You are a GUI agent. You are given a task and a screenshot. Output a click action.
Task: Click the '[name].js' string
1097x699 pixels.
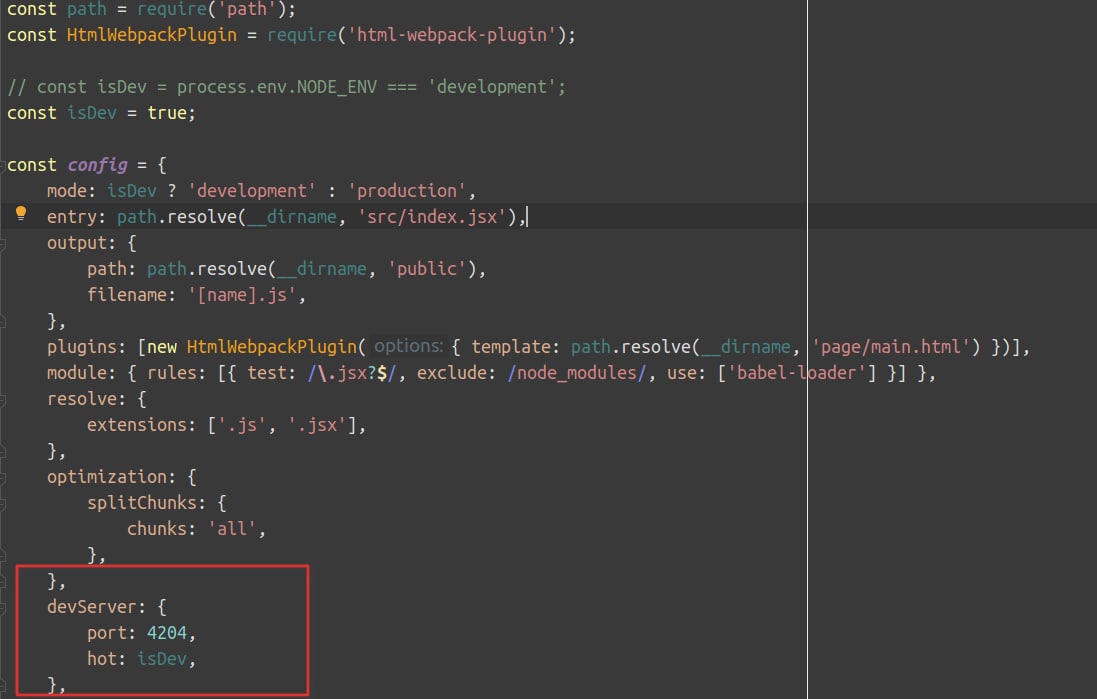coord(242,295)
